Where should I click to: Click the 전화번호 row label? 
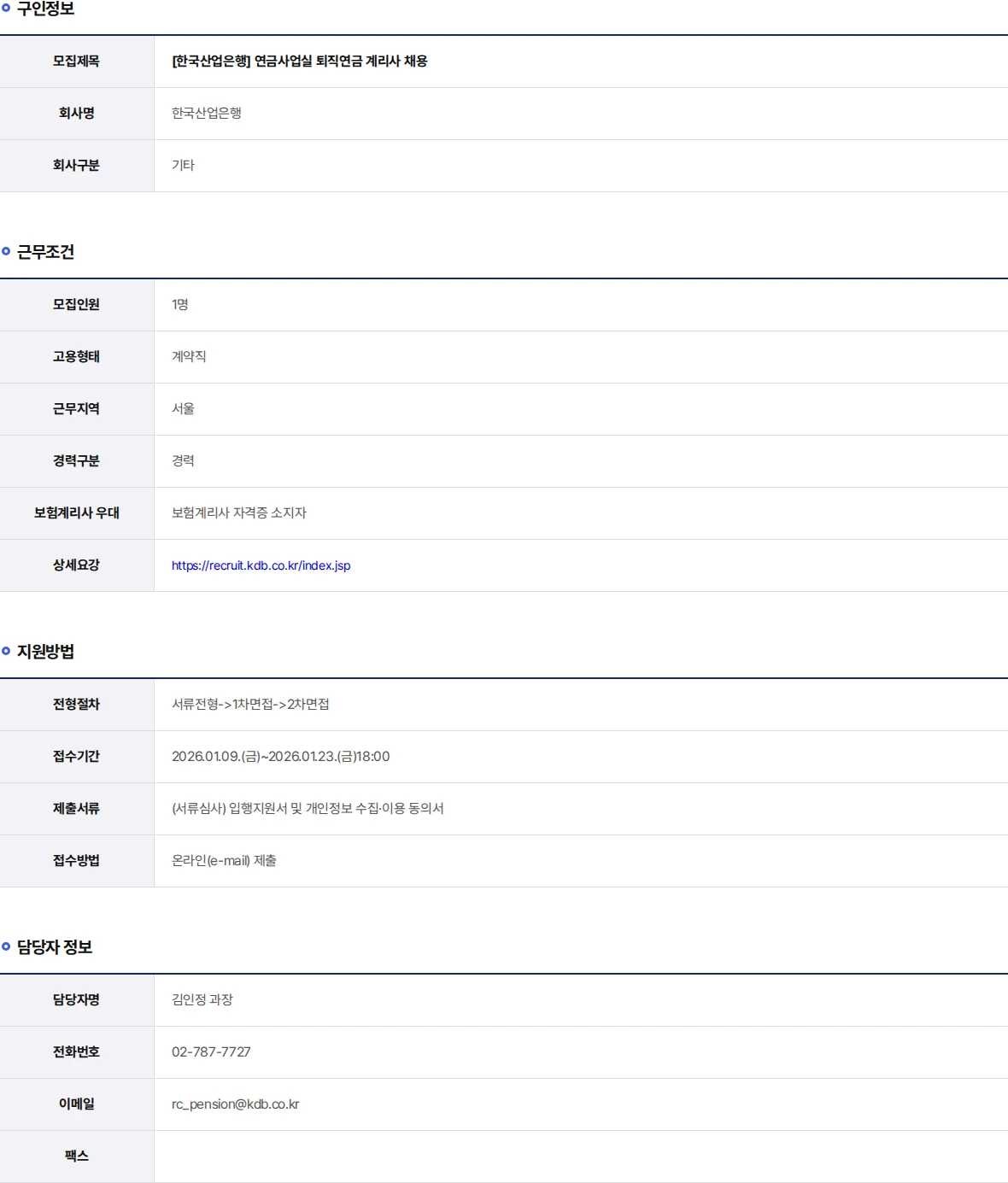(x=77, y=1052)
